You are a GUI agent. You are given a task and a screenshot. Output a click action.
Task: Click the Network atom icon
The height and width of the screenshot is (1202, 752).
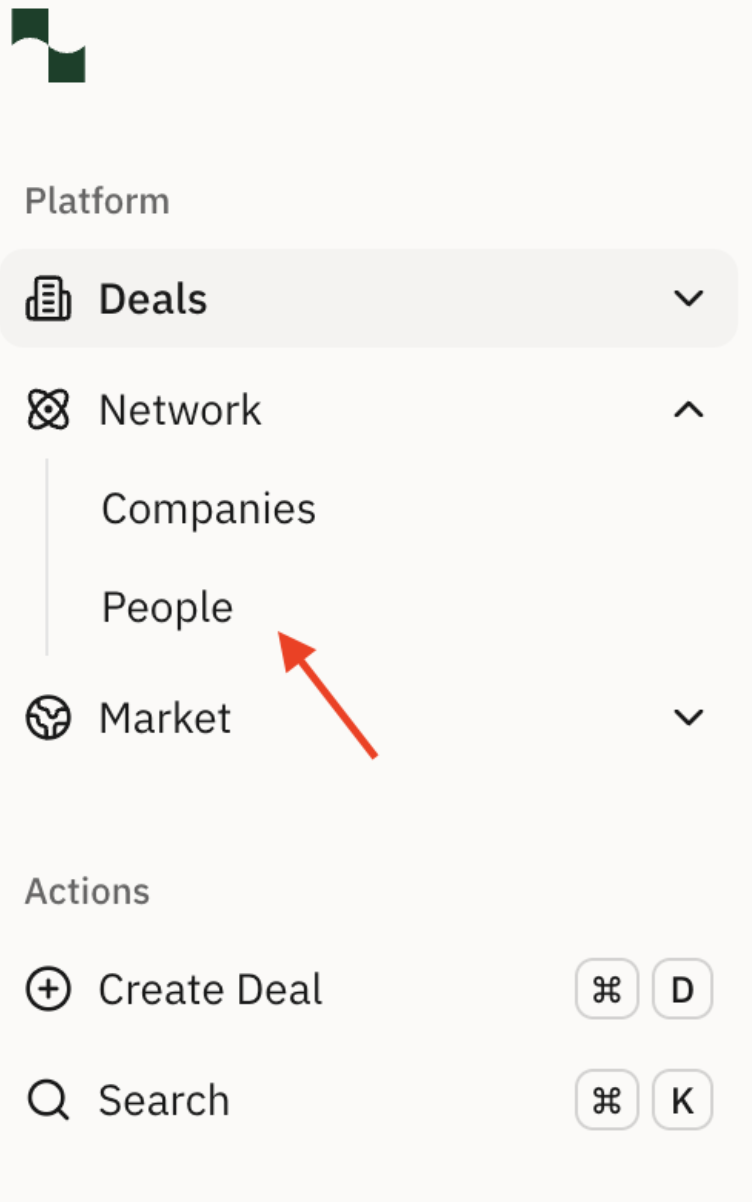48,410
